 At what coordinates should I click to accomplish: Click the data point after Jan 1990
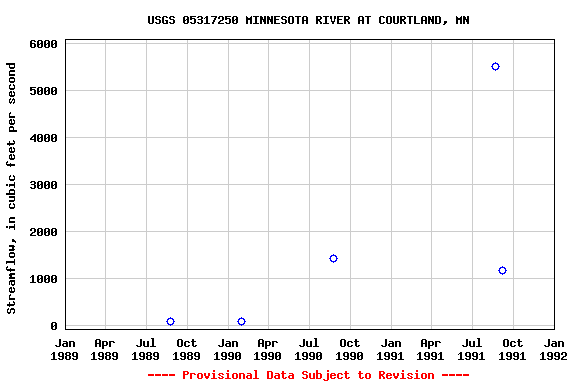pyautogui.click(x=241, y=322)
